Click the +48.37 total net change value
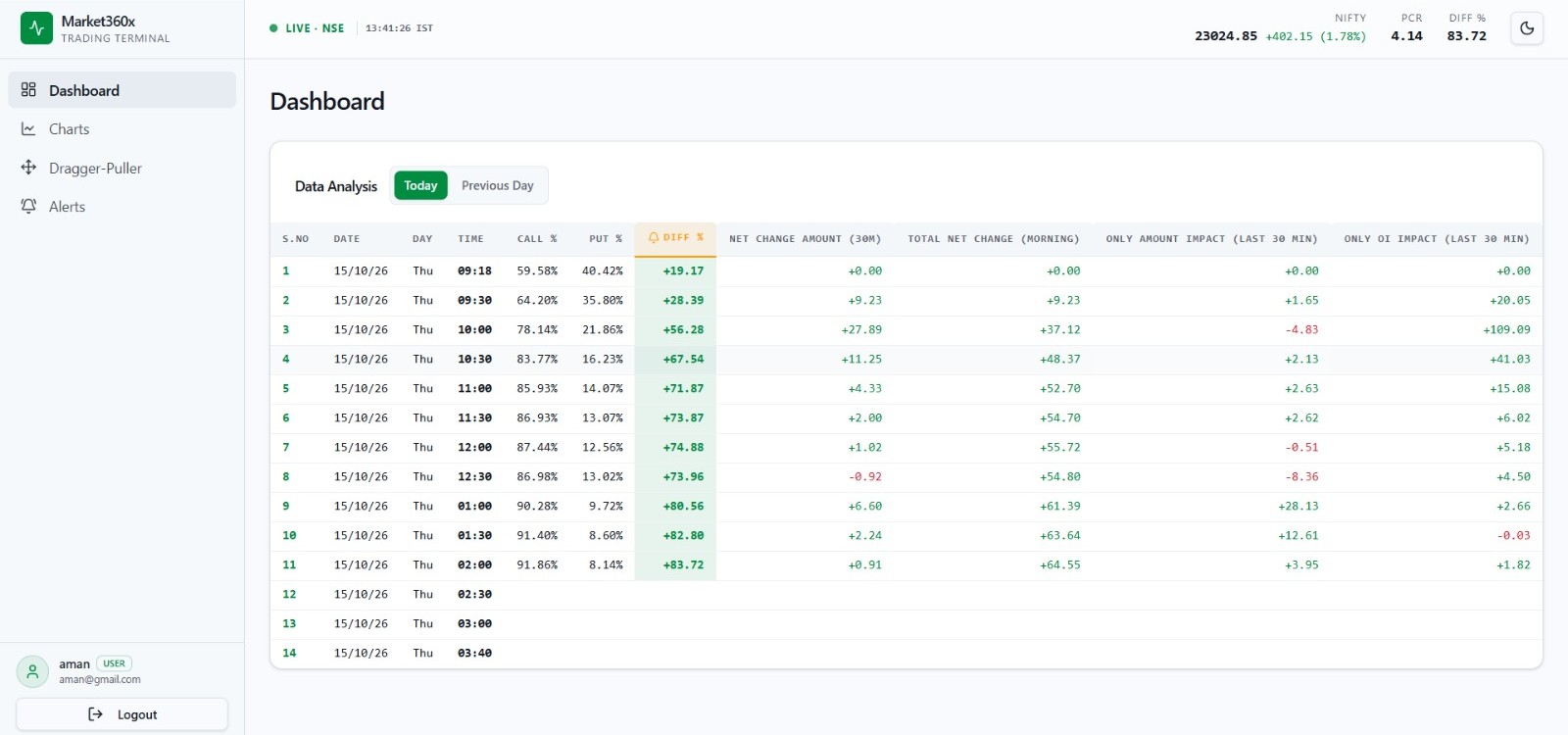1568x735 pixels. [x=1060, y=360]
